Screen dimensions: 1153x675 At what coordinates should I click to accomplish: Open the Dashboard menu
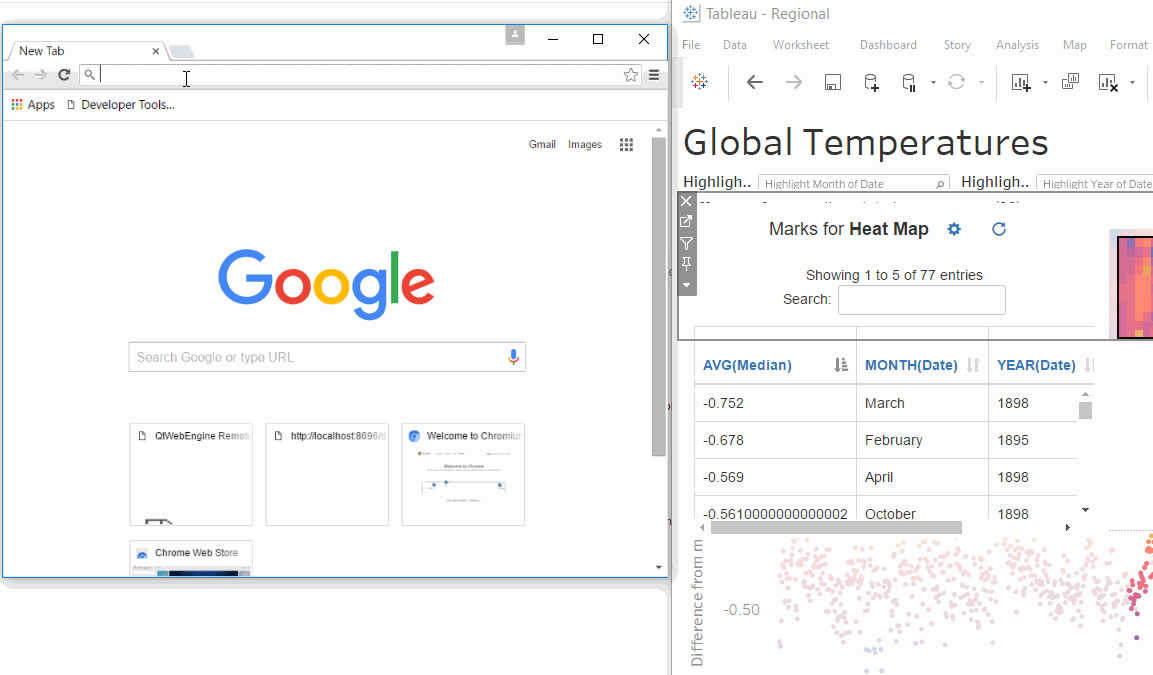click(x=888, y=45)
